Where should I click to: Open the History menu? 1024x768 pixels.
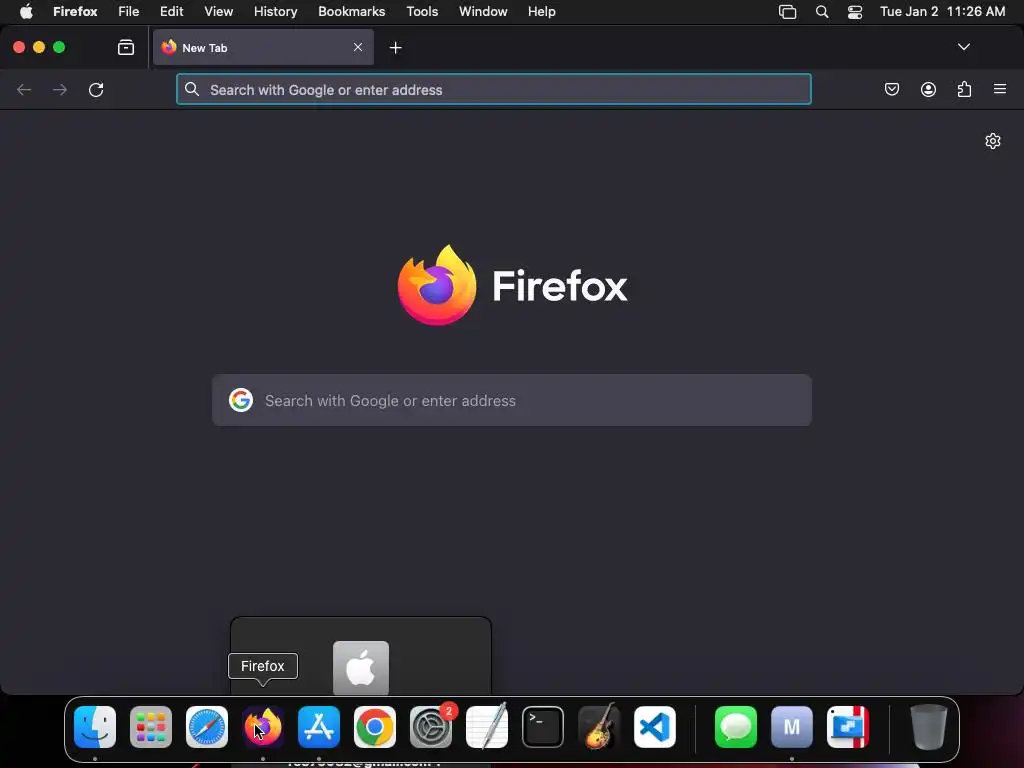click(275, 12)
